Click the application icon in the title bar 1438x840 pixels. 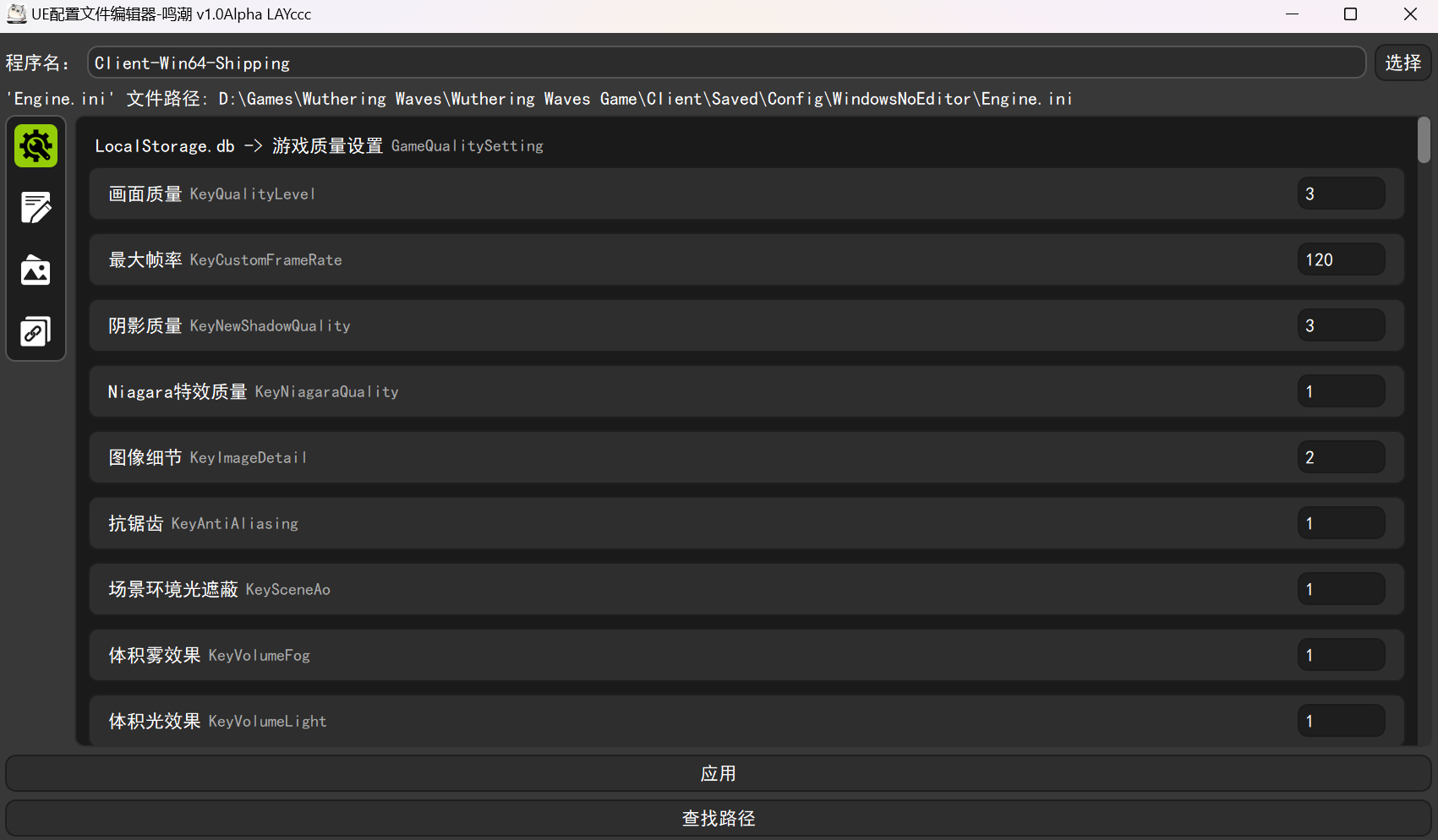pos(16,14)
